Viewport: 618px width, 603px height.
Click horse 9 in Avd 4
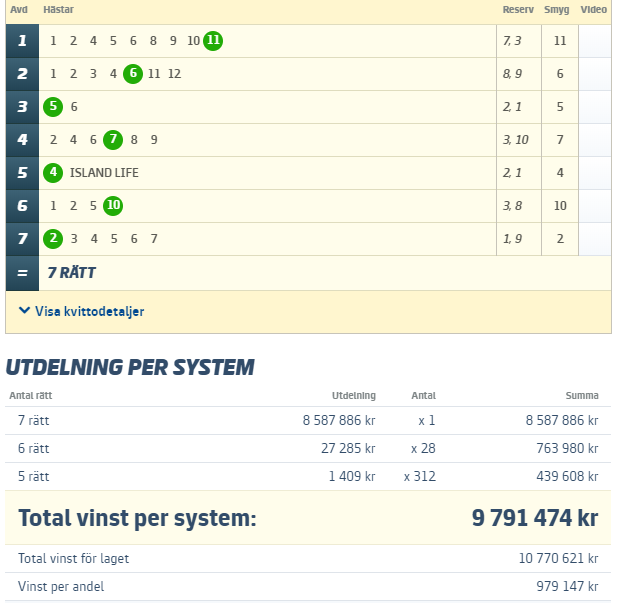coord(154,140)
